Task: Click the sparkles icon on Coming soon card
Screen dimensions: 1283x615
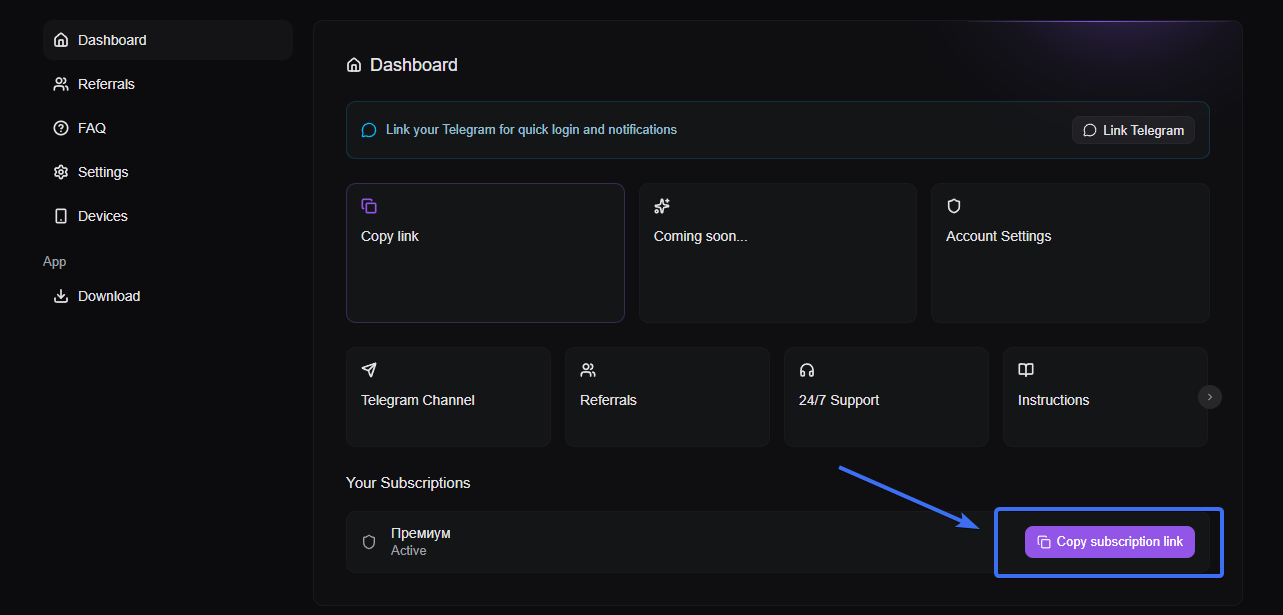Action: [x=662, y=206]
